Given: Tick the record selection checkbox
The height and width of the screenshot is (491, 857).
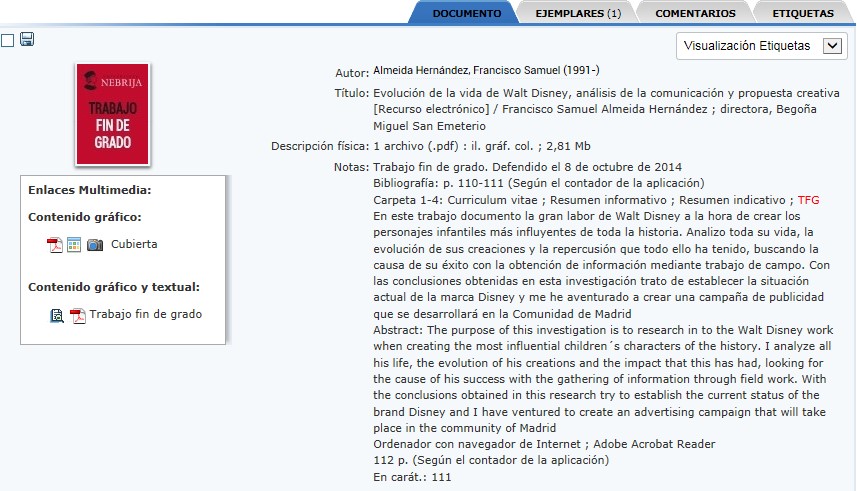Looking at the screenshot, I should coord(8,40).
